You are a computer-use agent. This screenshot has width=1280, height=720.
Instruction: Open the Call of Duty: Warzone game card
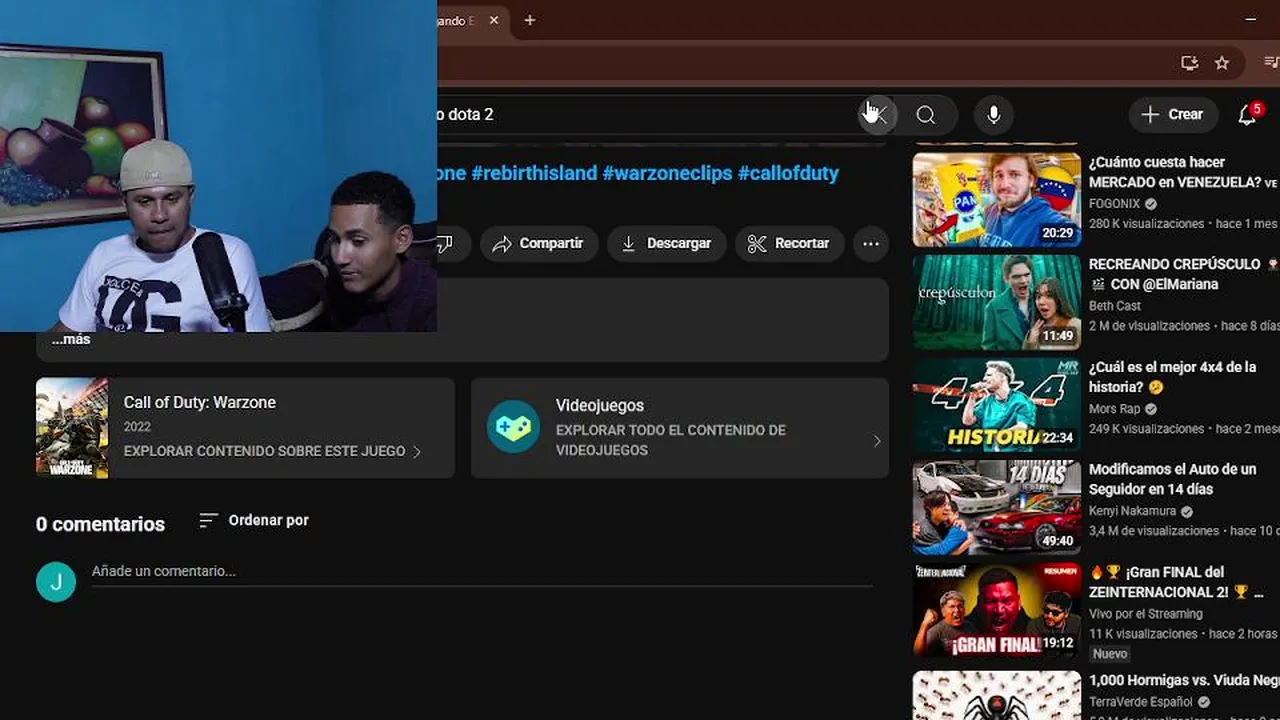pyautogui.click(x=245, y=428)
